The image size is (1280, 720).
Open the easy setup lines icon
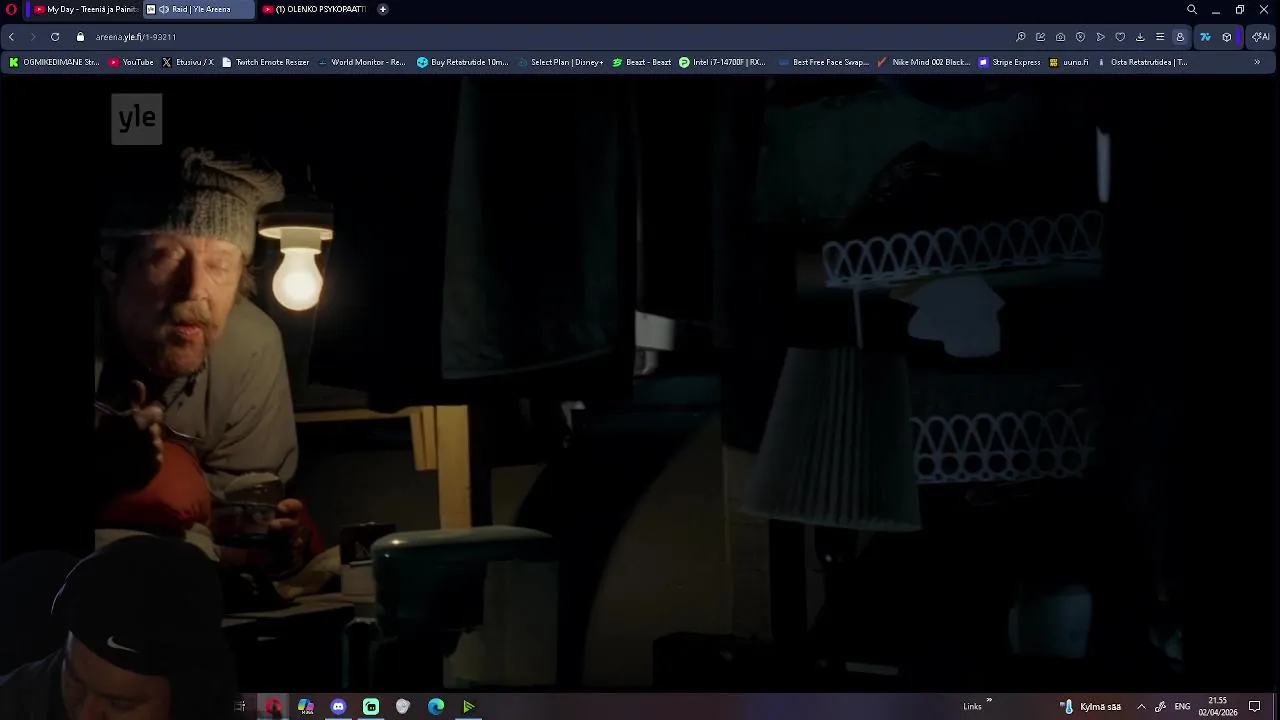(1160, 37)
